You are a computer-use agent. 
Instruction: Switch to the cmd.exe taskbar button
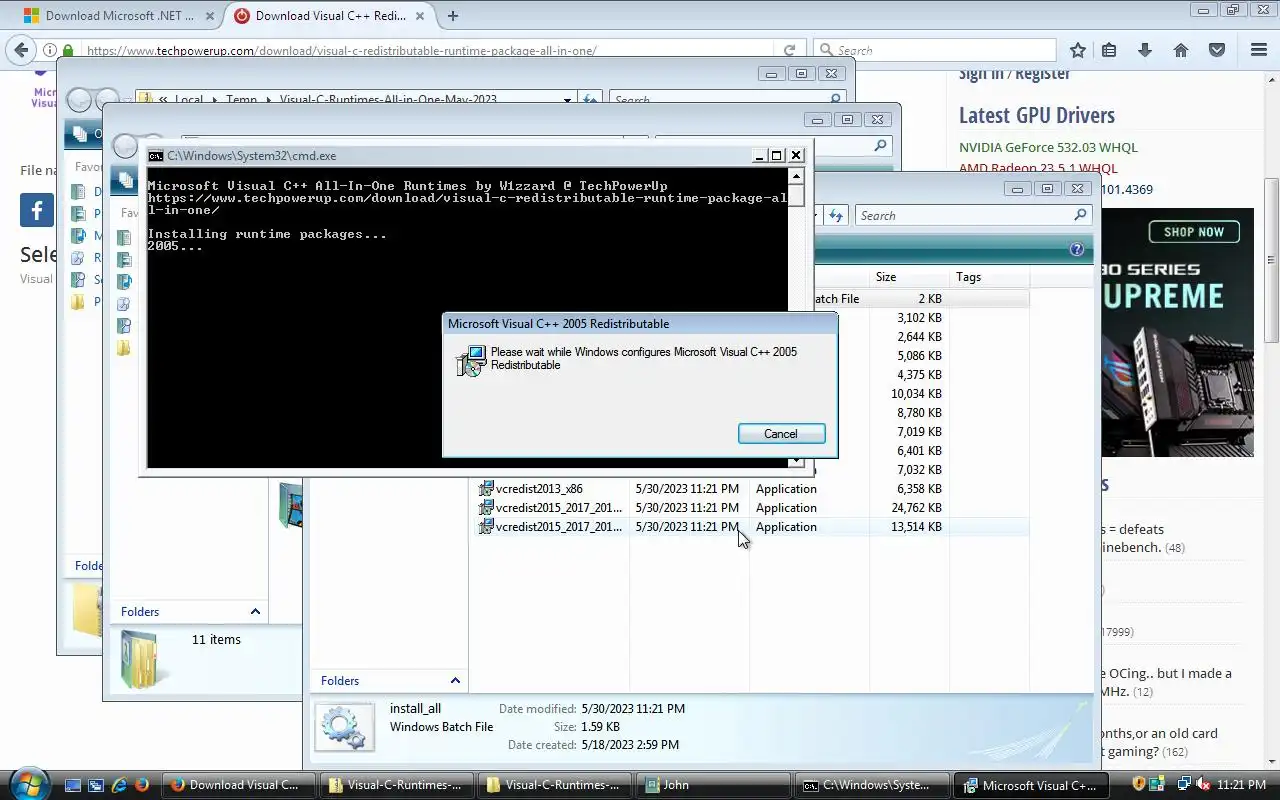[x=872, y=785]
